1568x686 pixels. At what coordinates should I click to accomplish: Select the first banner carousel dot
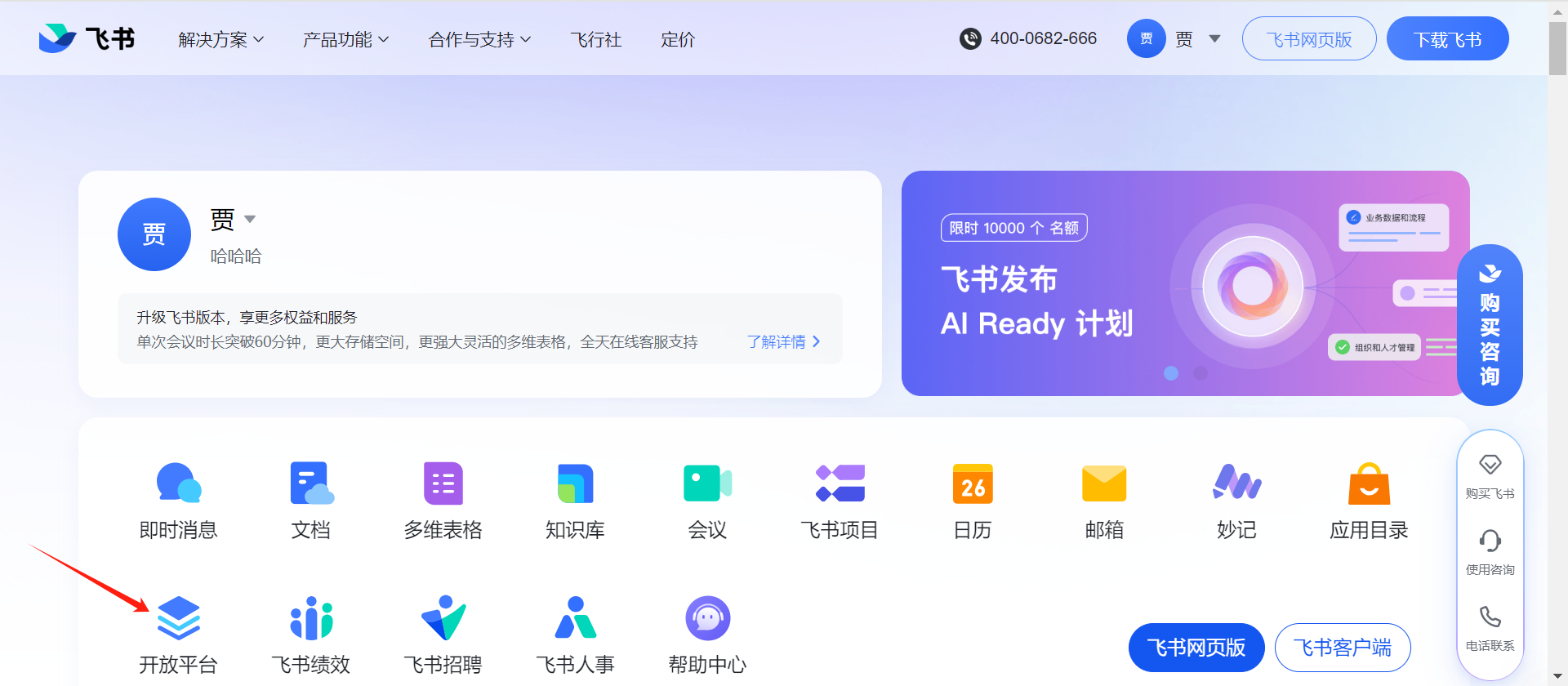pyautogui.click(x=1171, y=372)
